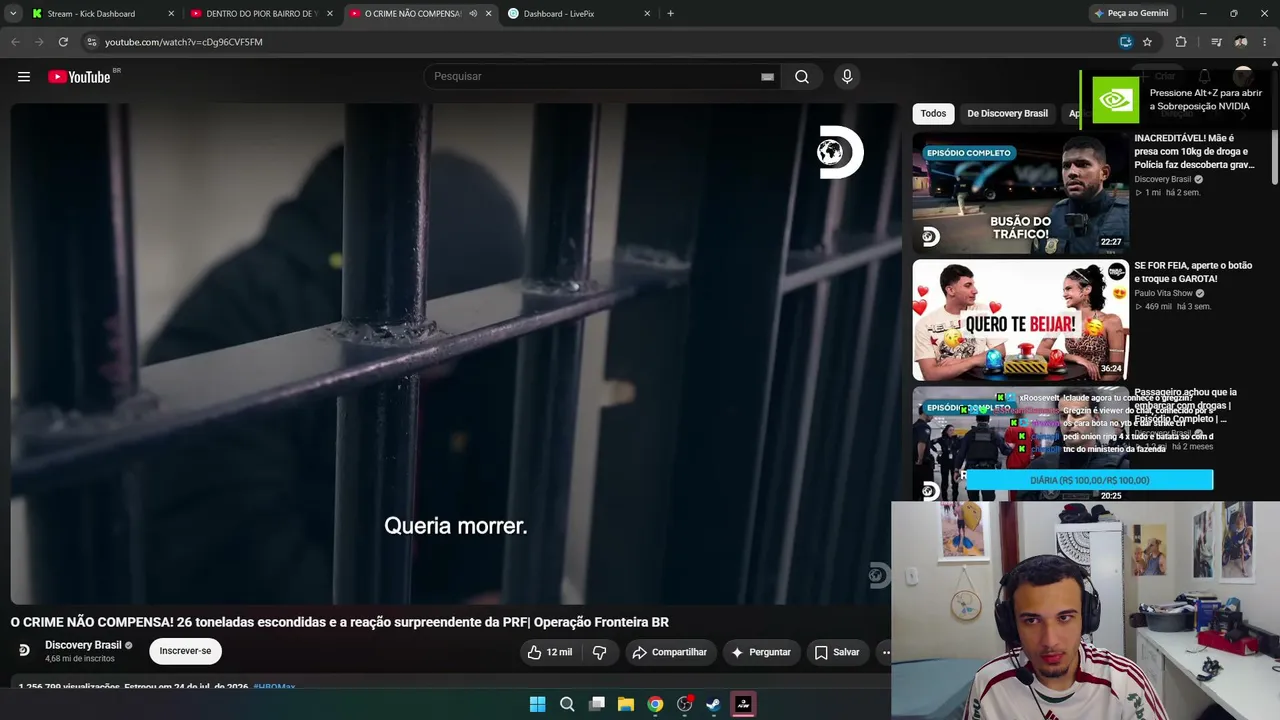Click Peça ao Gemini button
The width and height of the screenshot is (1280, 720).
[1132, 14]
